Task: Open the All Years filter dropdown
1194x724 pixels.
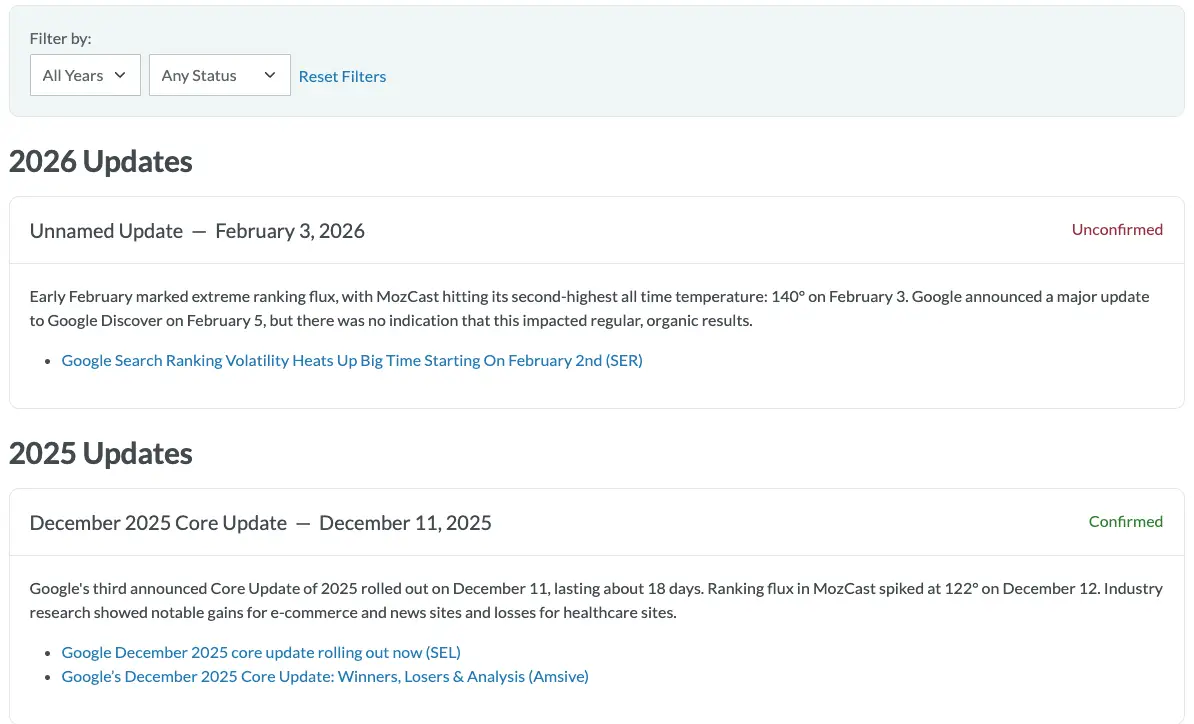Action: 84,75
